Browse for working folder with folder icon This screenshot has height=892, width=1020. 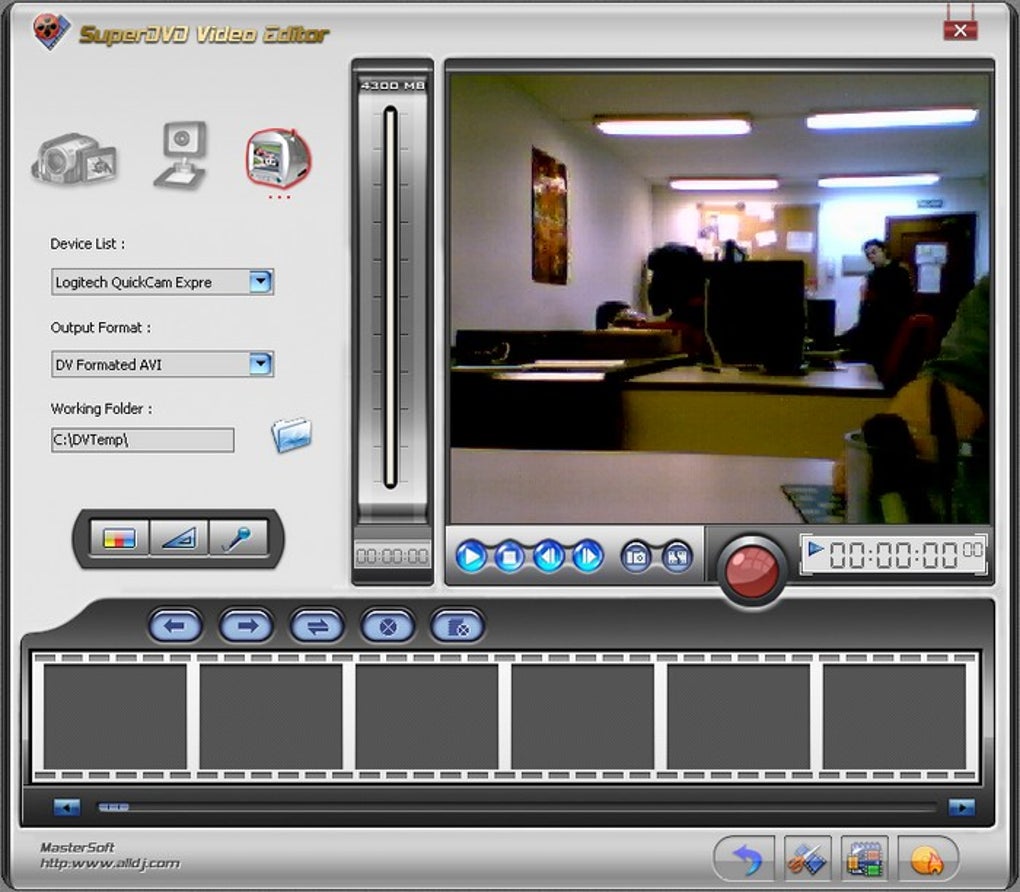(x=291, y=435)
